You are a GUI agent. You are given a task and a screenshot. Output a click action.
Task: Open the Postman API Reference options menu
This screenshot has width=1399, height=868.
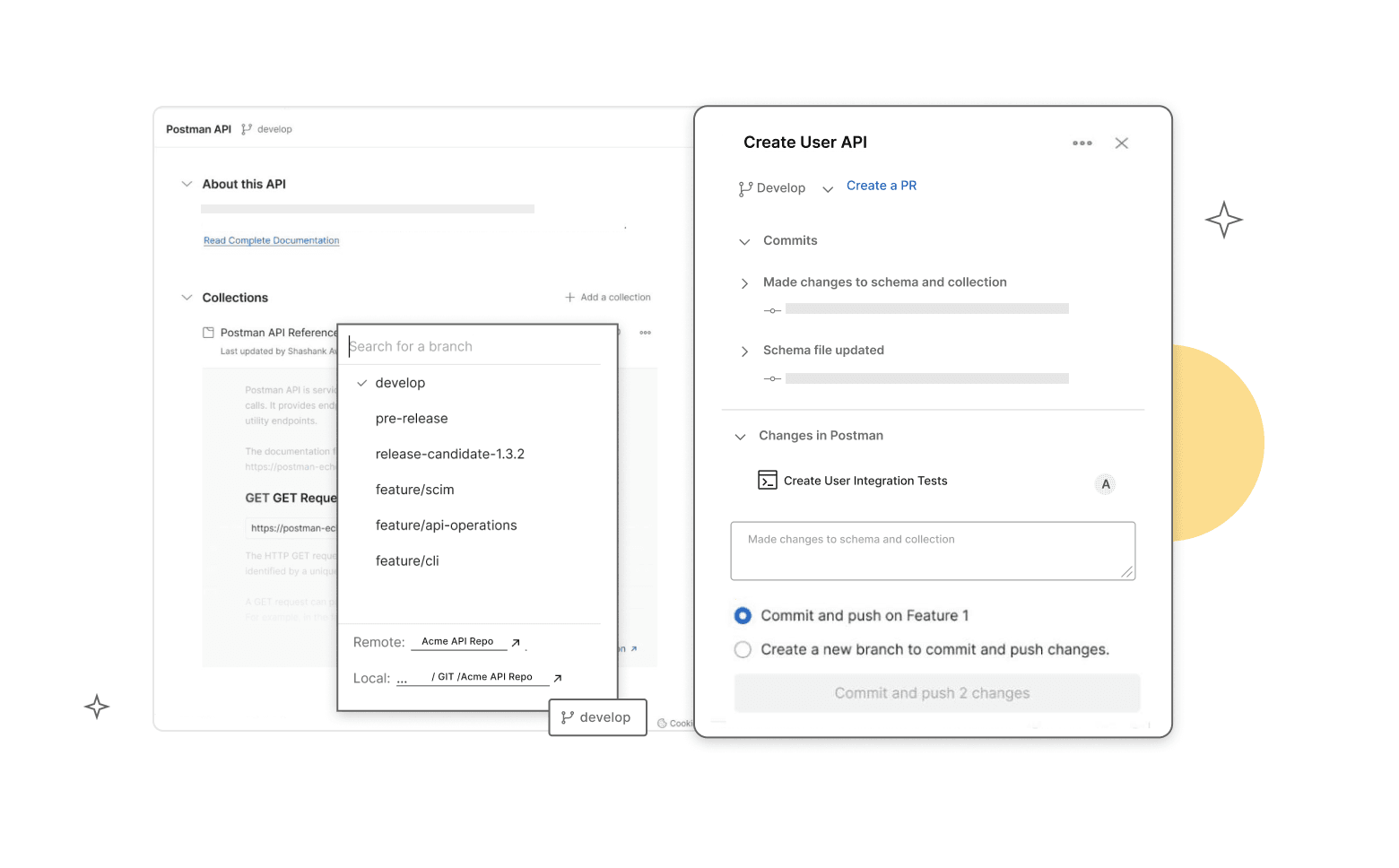645,333
